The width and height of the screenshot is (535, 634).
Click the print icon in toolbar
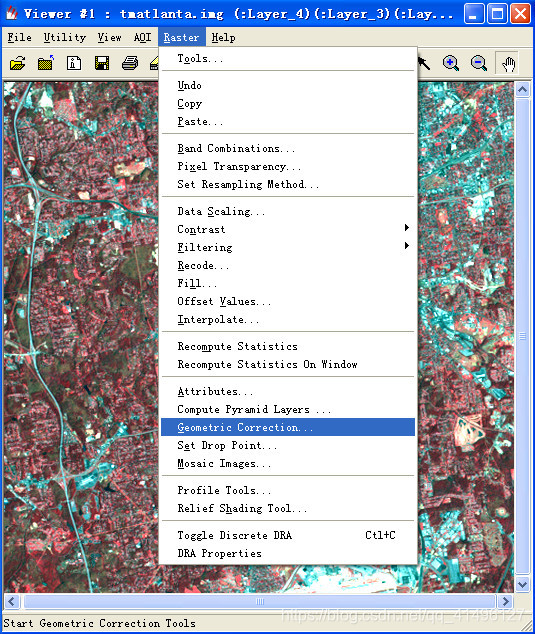coord(130,63)
